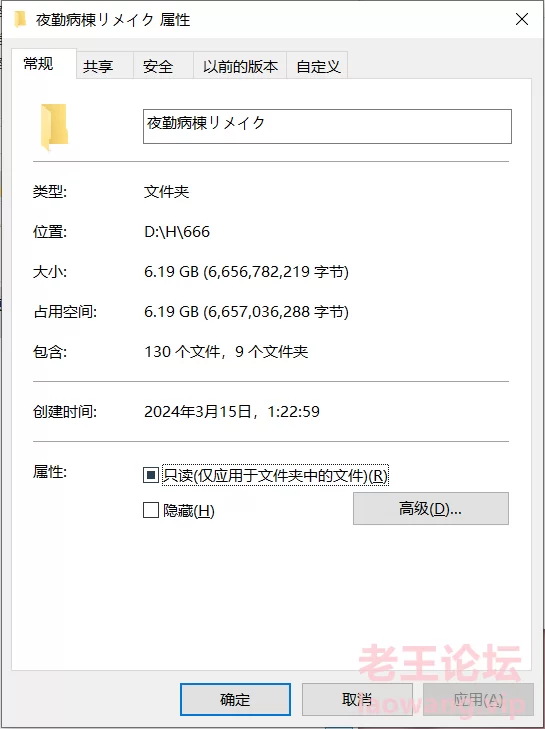The image size is (545, 729).
Task: Click the folder name text field
Action: [x=327, y=126]
